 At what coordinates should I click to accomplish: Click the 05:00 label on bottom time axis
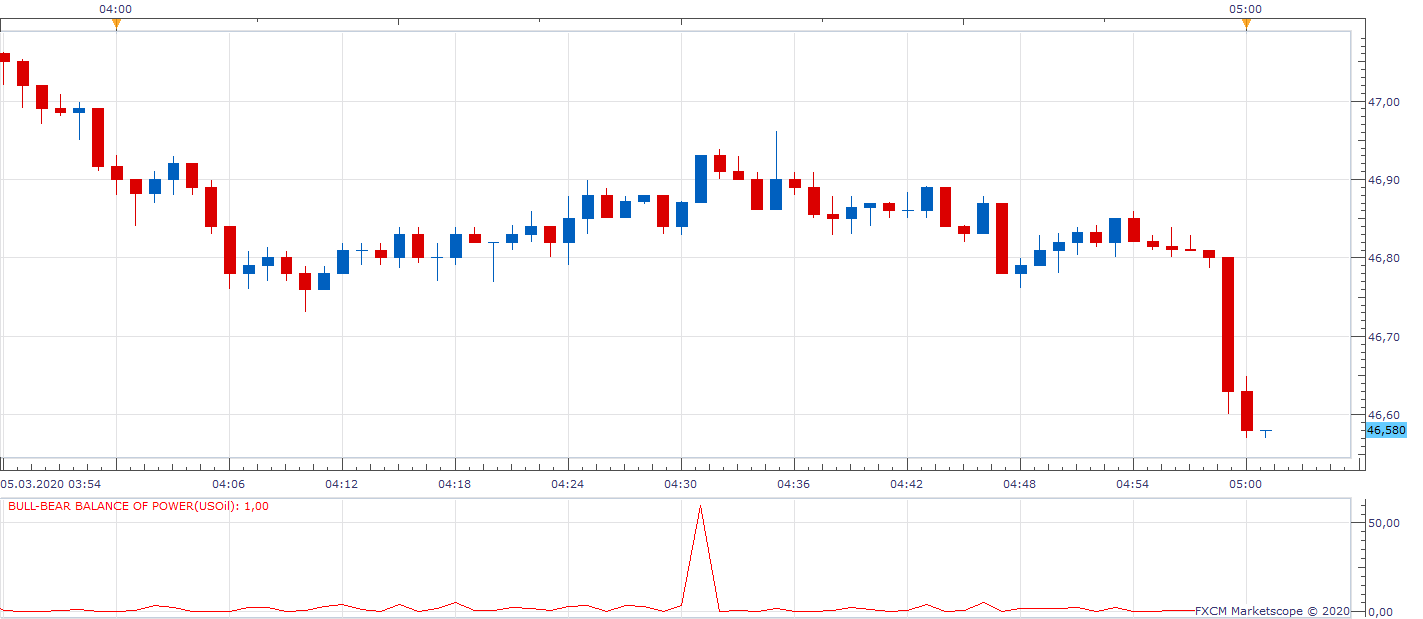[1246, 483]
